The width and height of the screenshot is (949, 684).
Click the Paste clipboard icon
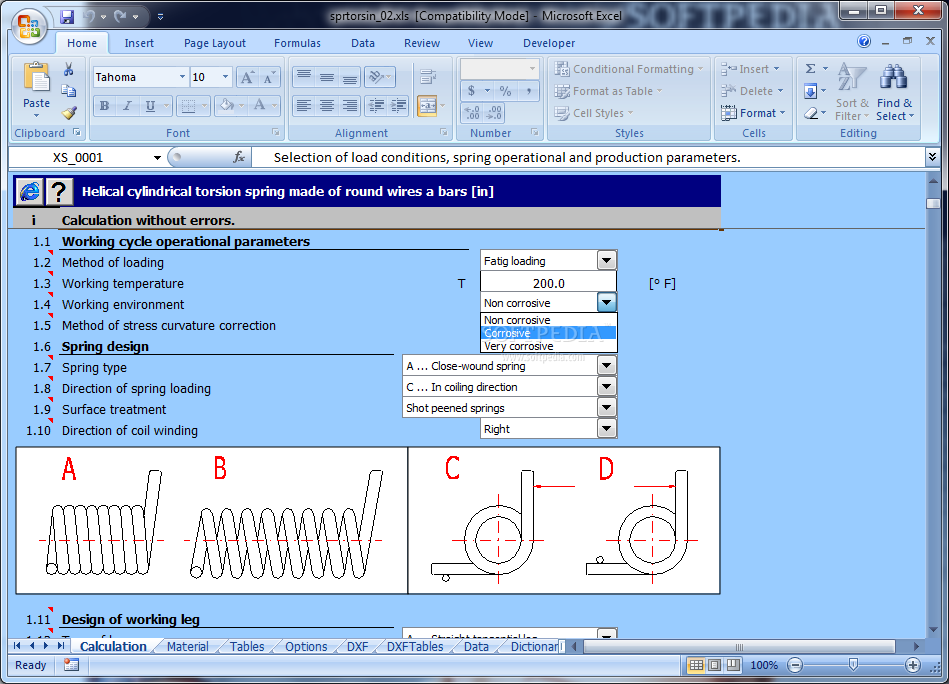point(36,79)
